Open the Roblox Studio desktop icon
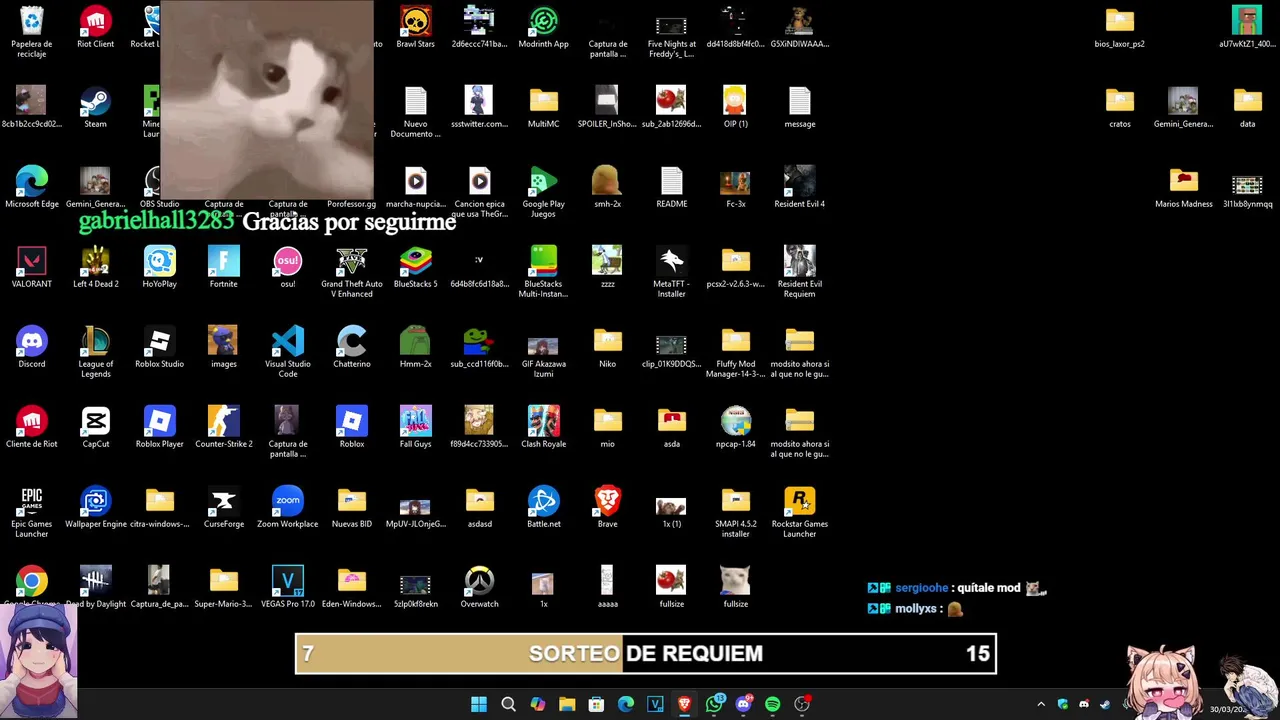Image resolution: width=1280 pixels, height=720 pixels. coord(160,347)
